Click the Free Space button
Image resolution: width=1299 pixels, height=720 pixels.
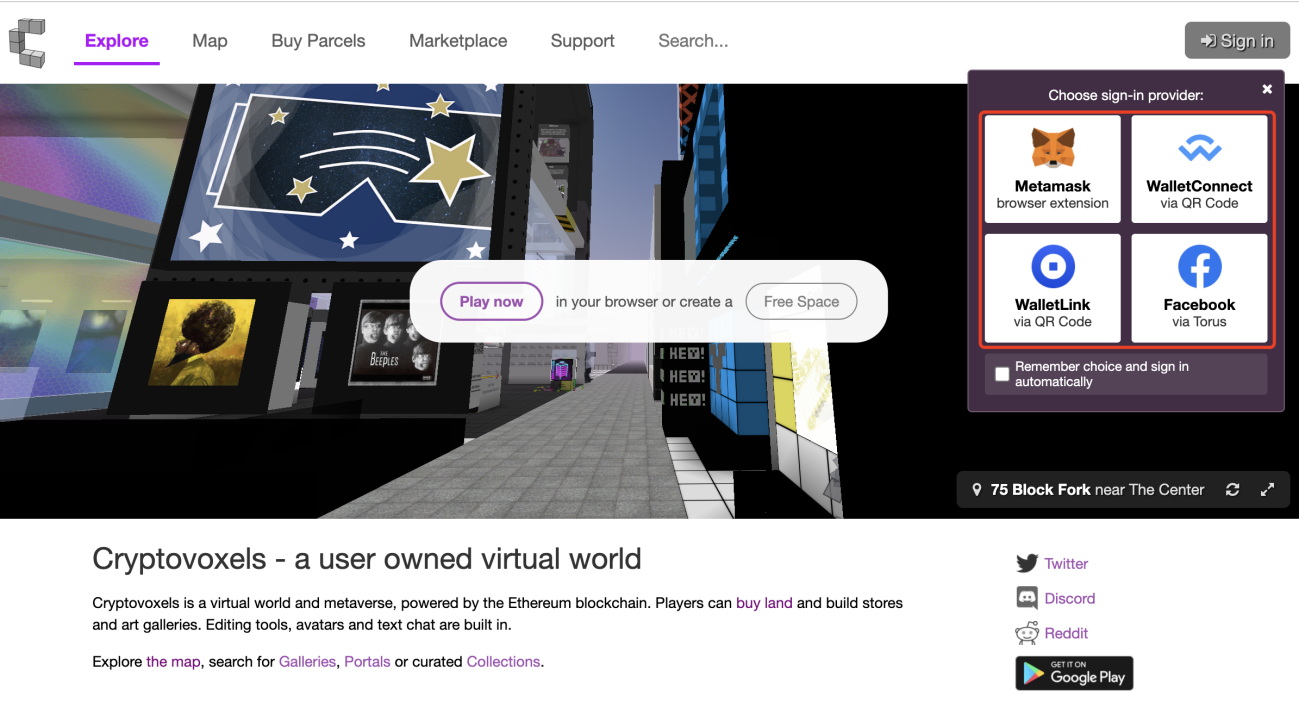click(801, 301)
